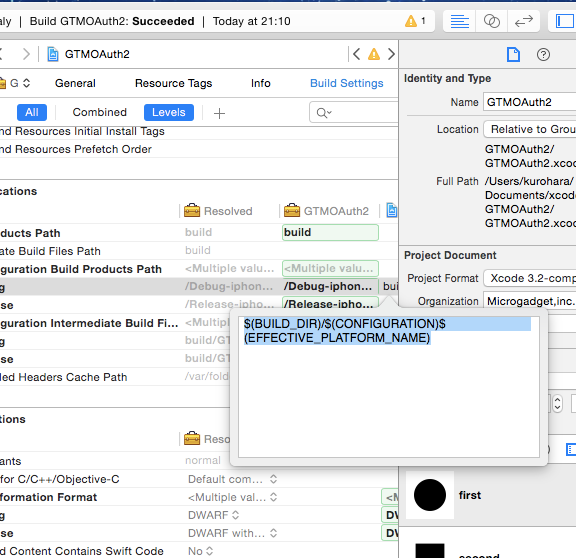Open the DWARF popup for debug
Screen dimensions: 576x558
coord(213,515)
